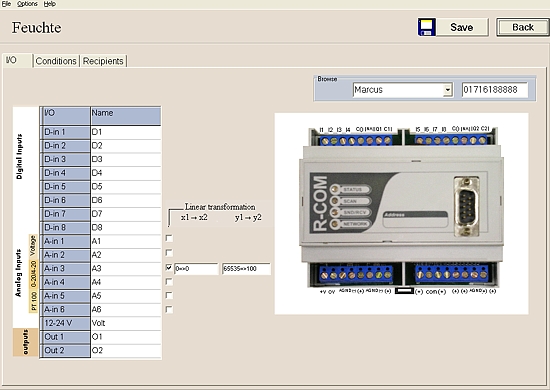Screen dimensions: 550x390
Task: Select the D-in 1 row header
Action: [x=65, y=132]
